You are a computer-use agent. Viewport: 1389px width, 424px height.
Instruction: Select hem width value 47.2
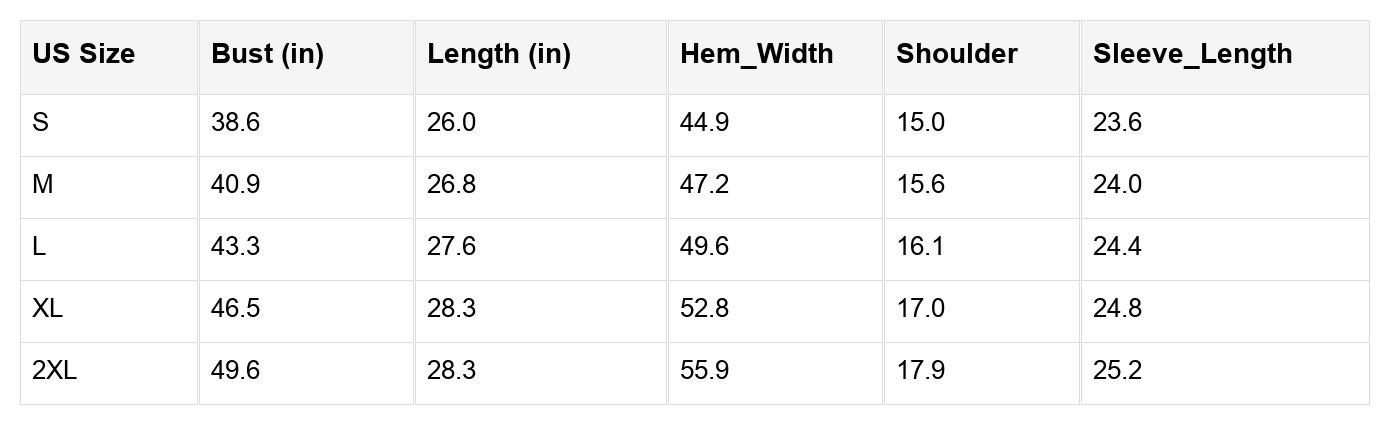coord(704,185)
